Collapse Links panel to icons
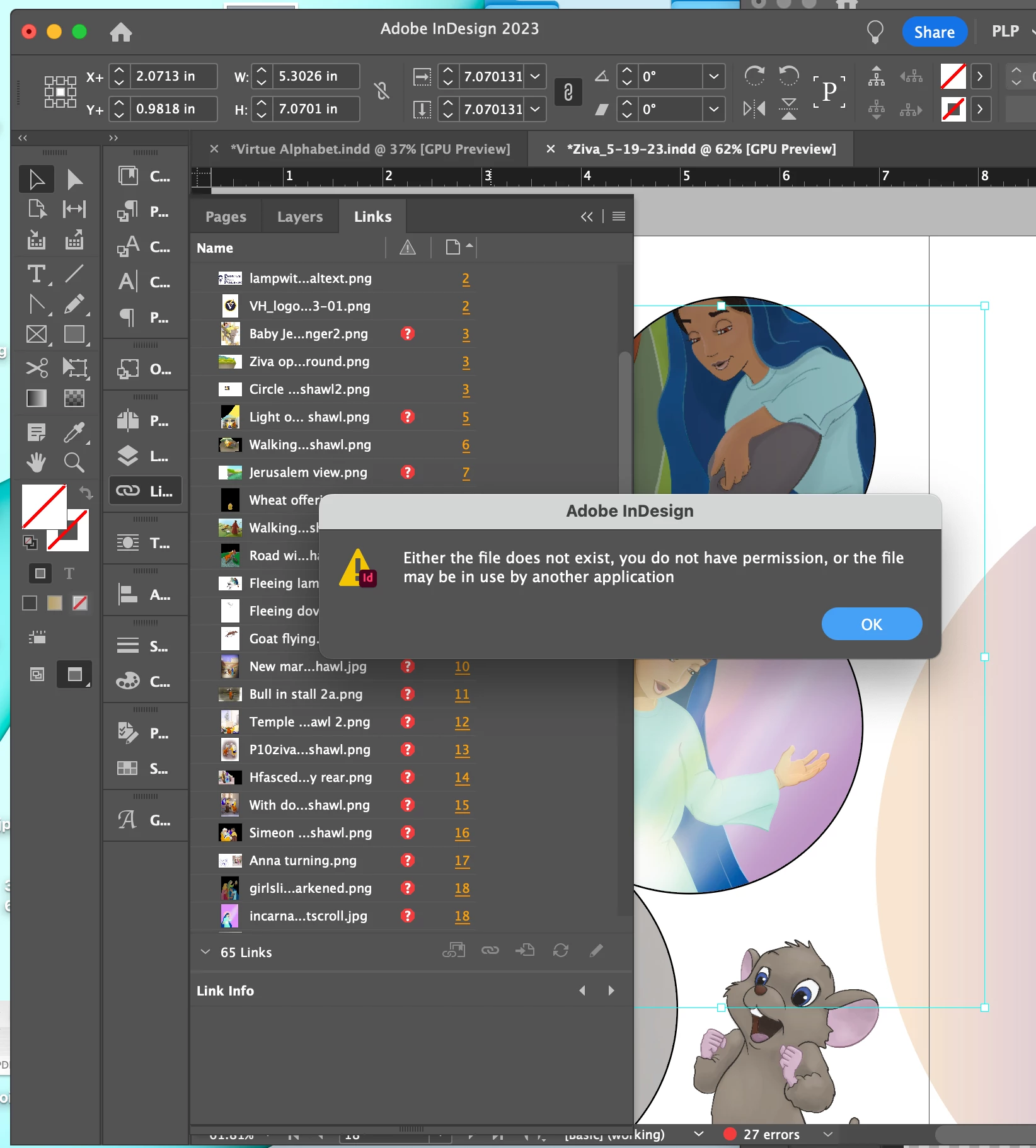 click(x=587, y=217)
